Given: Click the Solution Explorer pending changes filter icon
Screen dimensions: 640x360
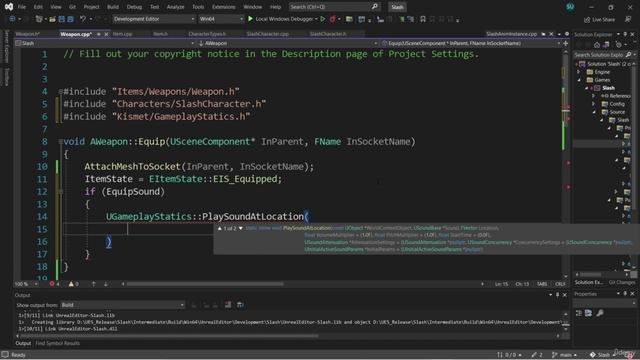Looking at the screenshot, I should [x=620, y=45].
